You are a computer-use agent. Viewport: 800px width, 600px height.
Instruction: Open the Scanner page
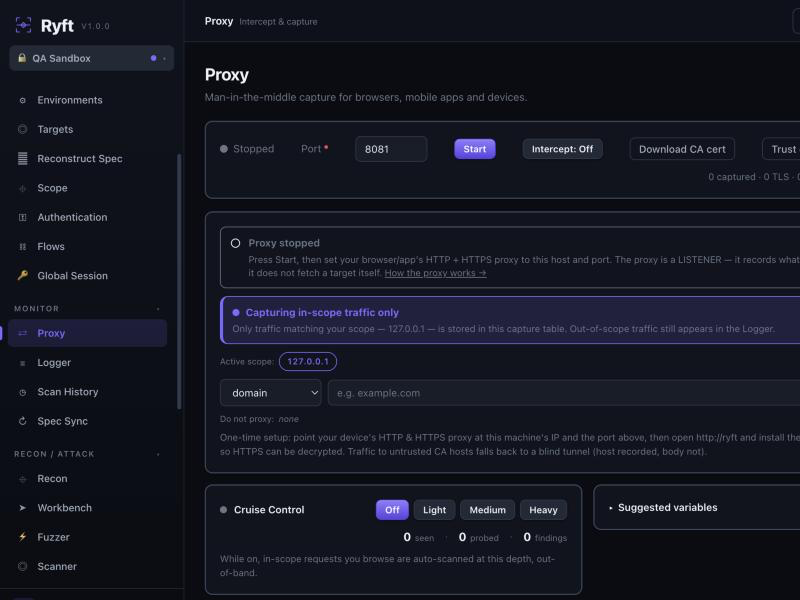pos(87,566)
